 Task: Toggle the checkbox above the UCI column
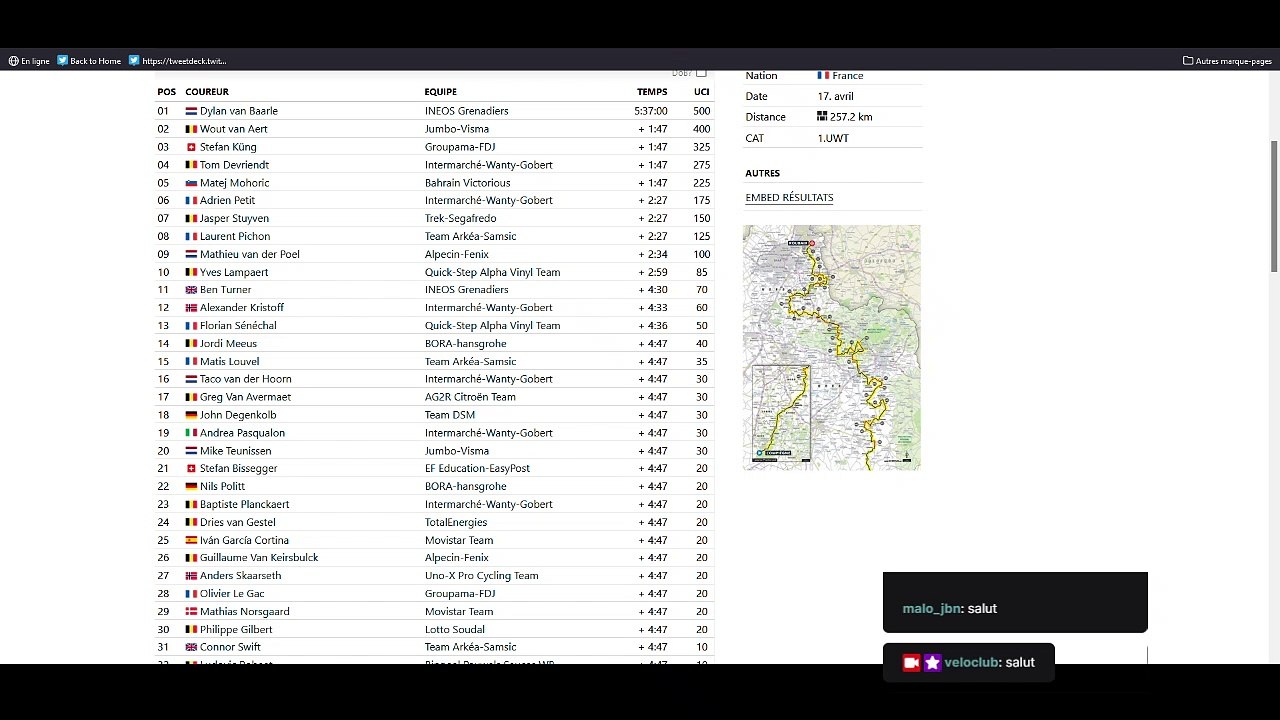click(701, 73)
